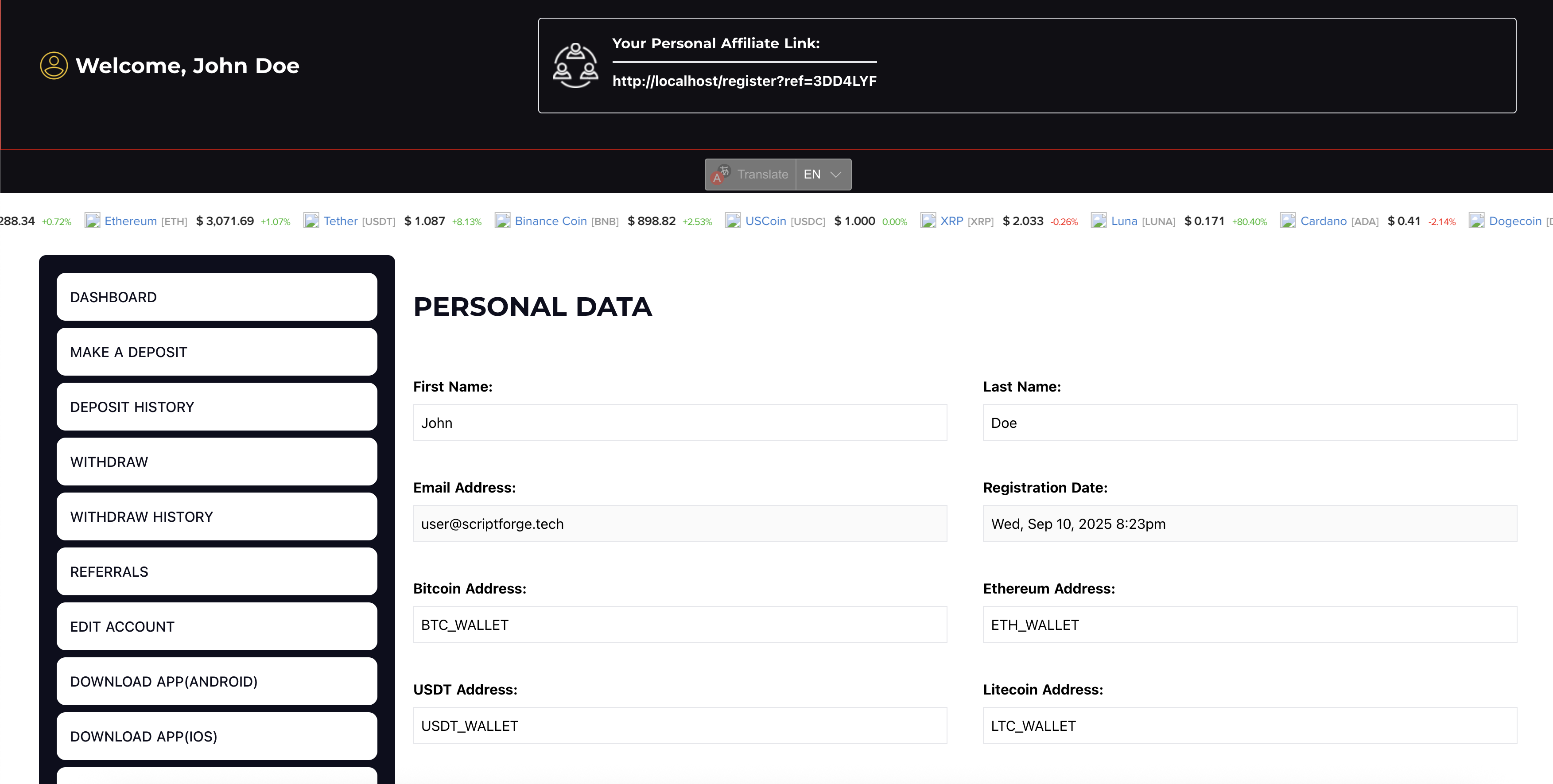
Task: Expand the EN language dropdown
Action: [823, 174]
